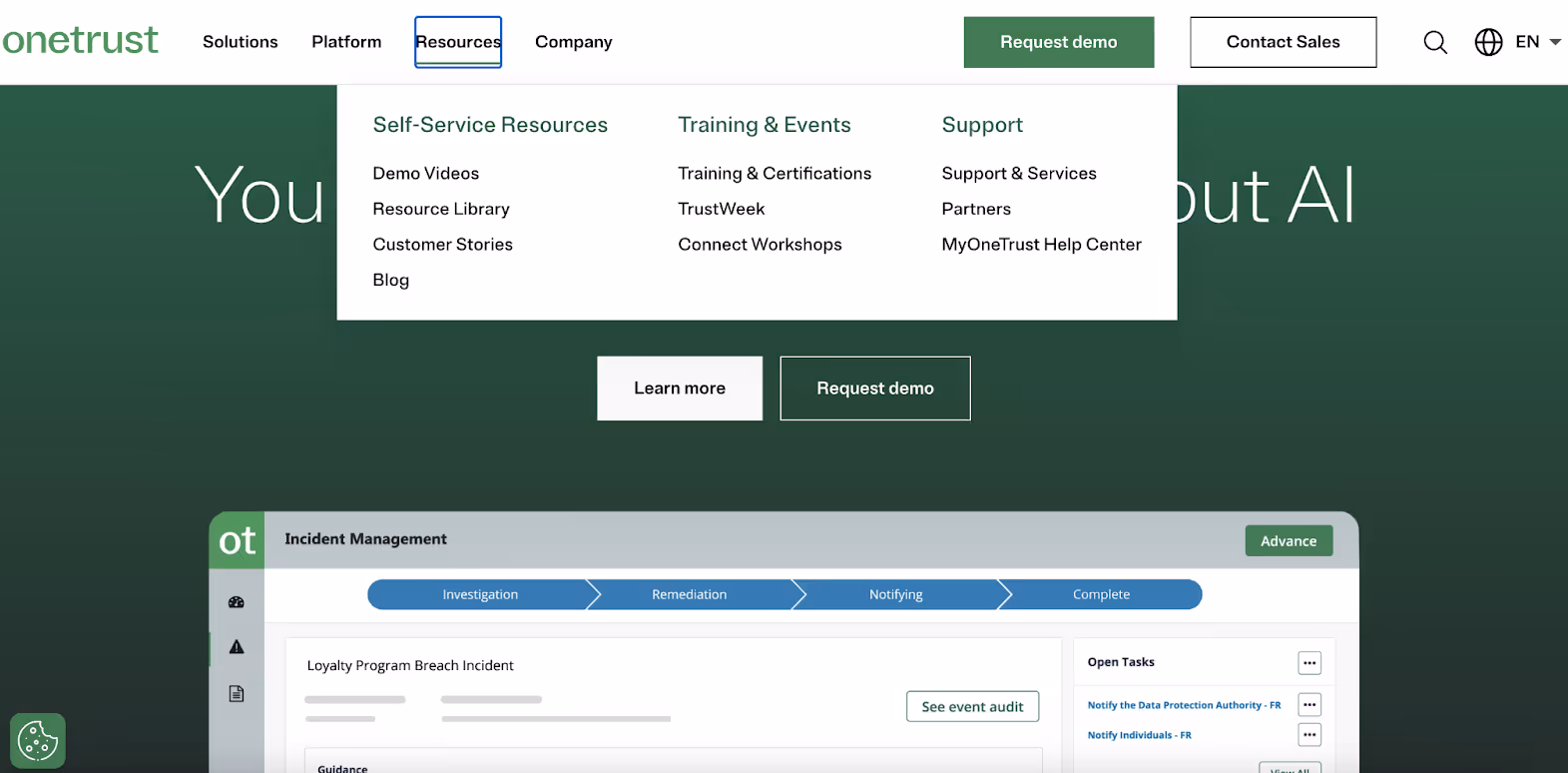
Task: Open the TrustWeek link
Action: pyautogui.click(x=722, y=209)
